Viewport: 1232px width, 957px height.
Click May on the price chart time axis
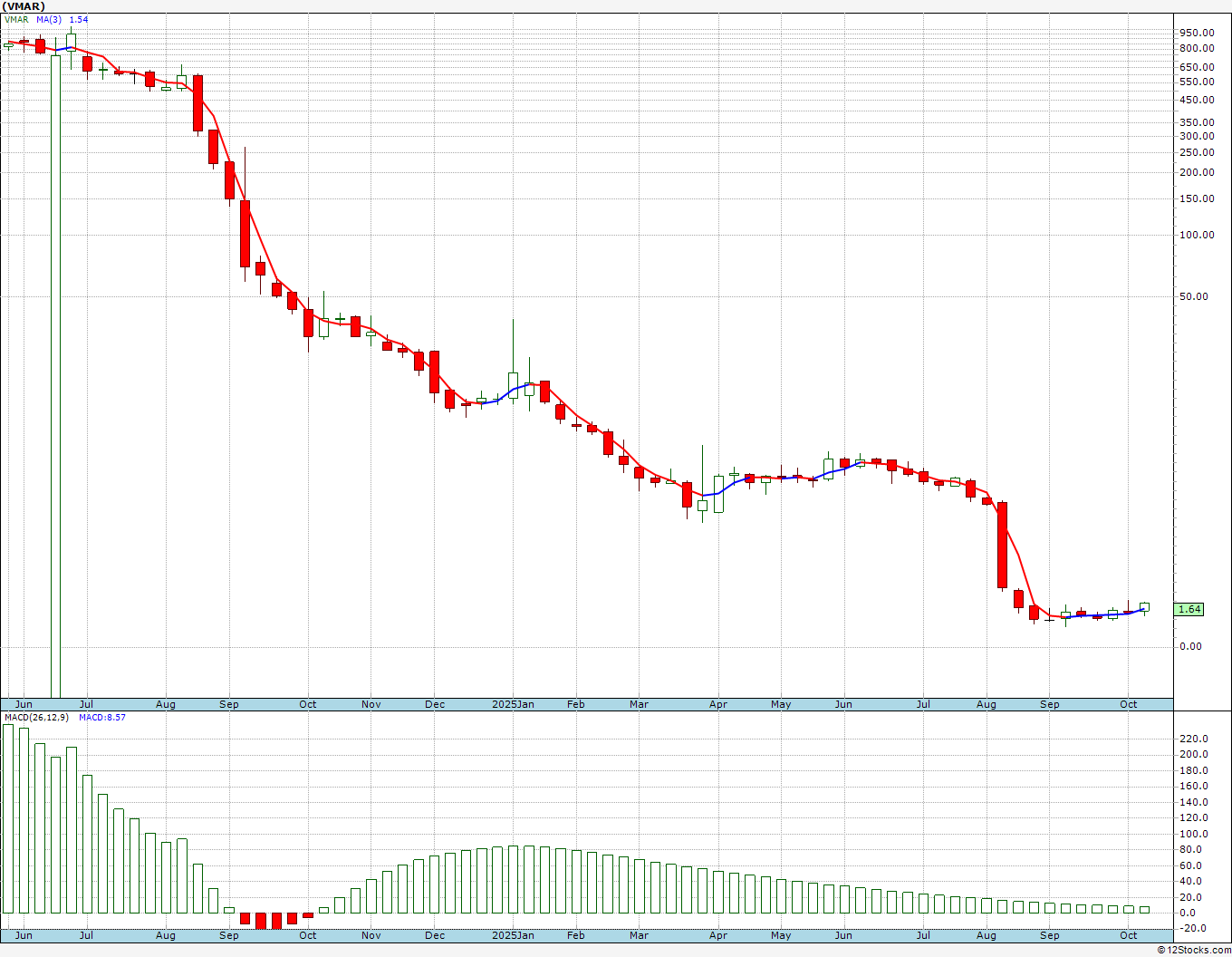point(781,704)
